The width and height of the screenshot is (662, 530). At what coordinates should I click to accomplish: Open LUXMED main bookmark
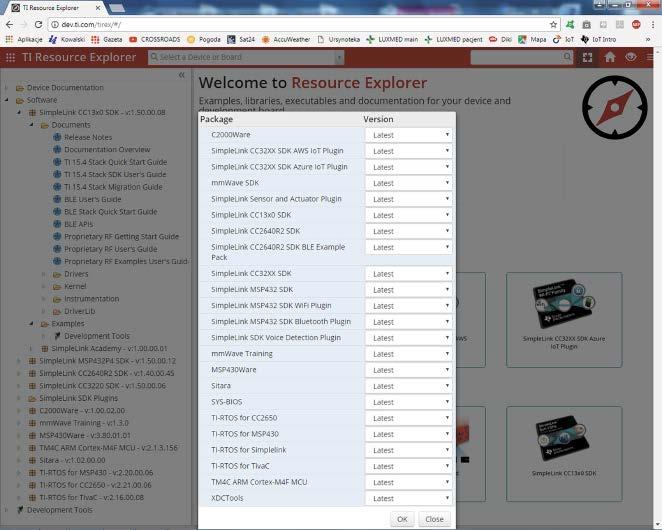tap(392, 39)
